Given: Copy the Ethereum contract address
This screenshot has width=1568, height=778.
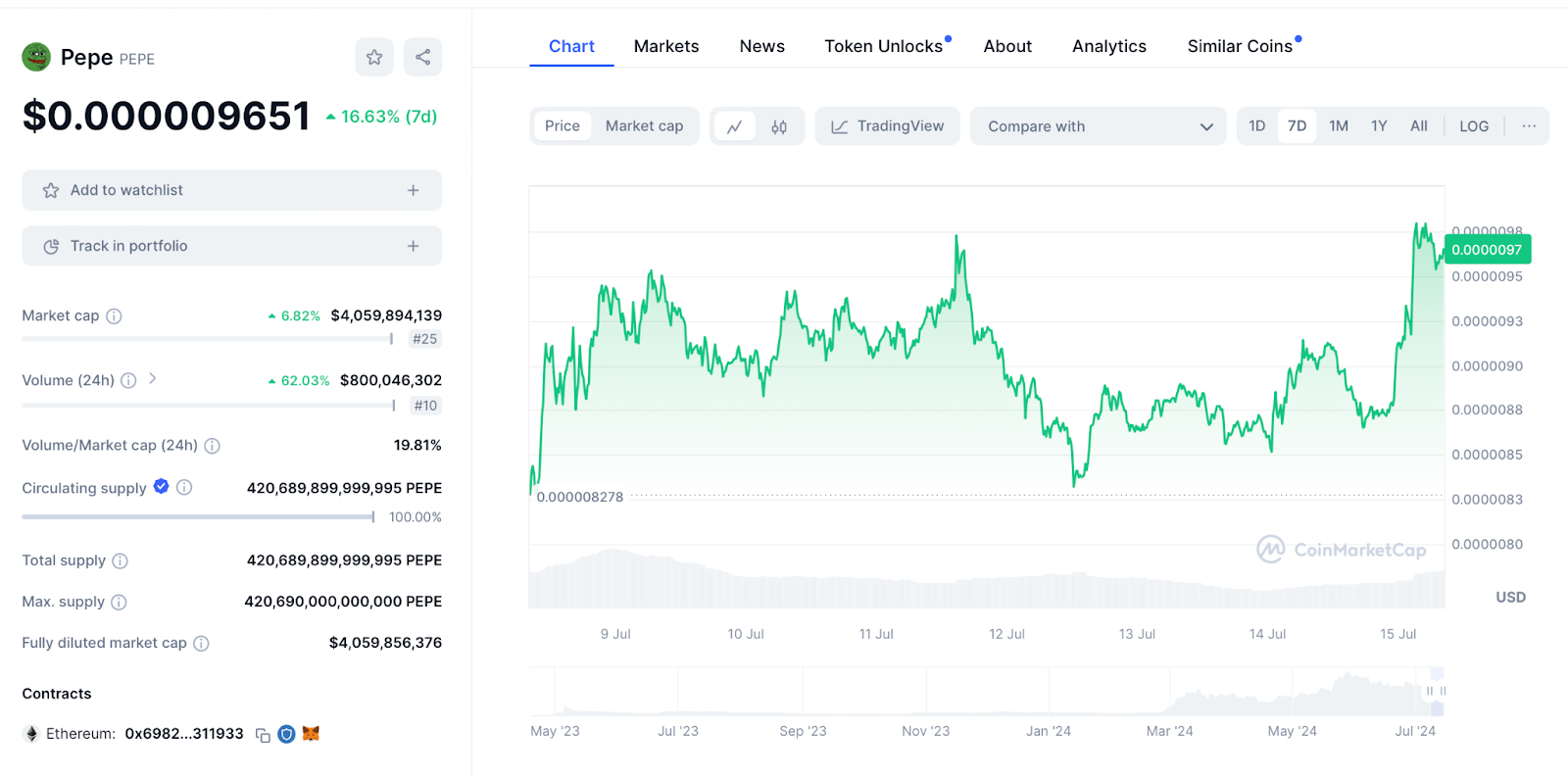Looking at the screenshot, I should coord(263,735).
